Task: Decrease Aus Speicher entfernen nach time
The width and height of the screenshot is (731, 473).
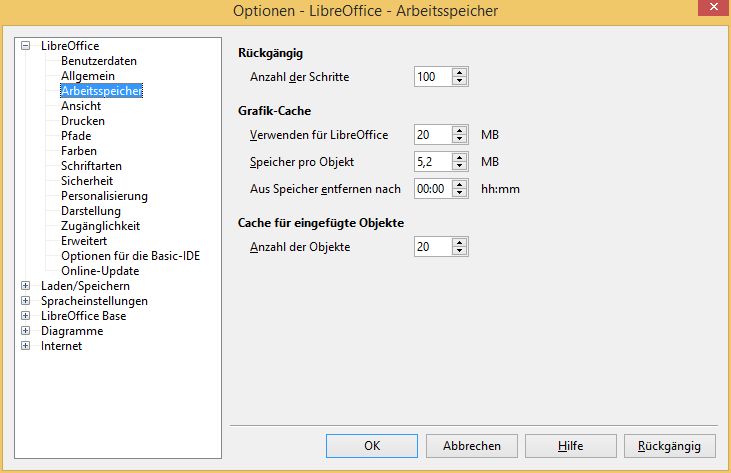Action: click(460, 193)
